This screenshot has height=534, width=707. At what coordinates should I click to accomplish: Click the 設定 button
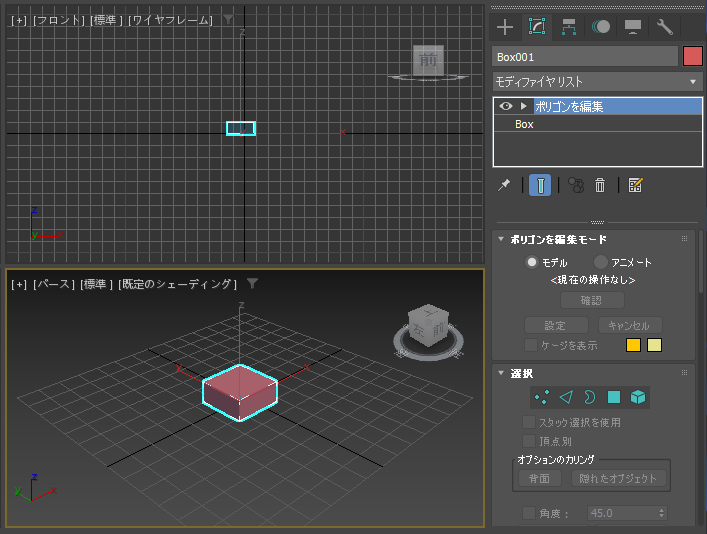[556, 325]
